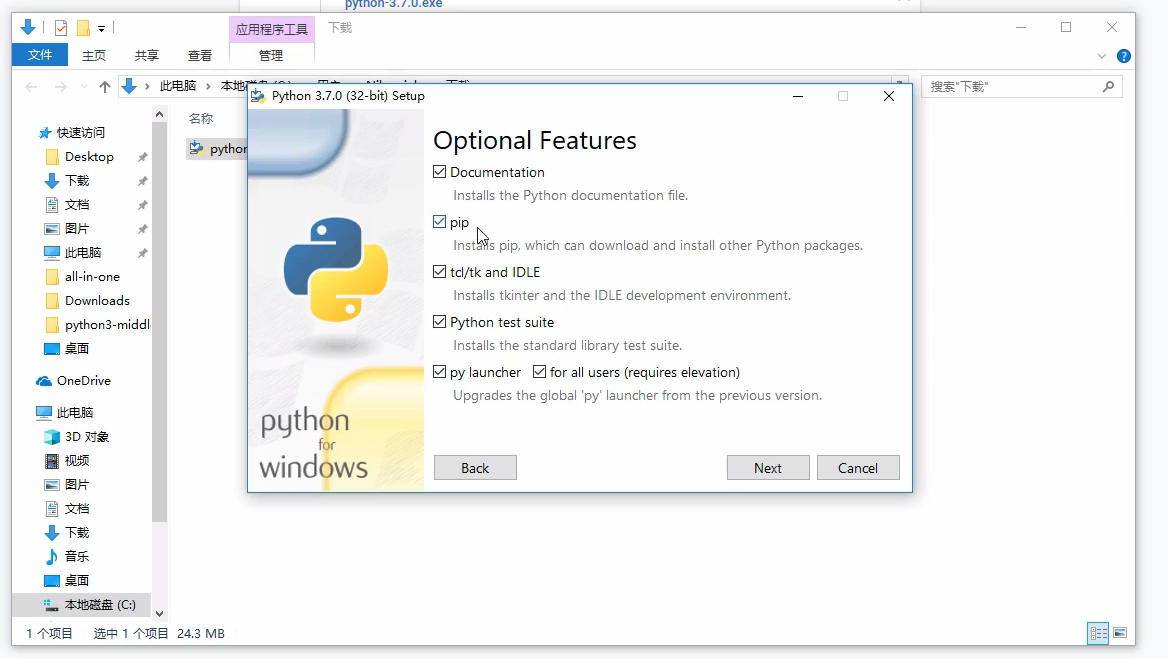Select the python installer file in the file list
The width and height of the screenshot is (1168, 659).
[218, 149]
